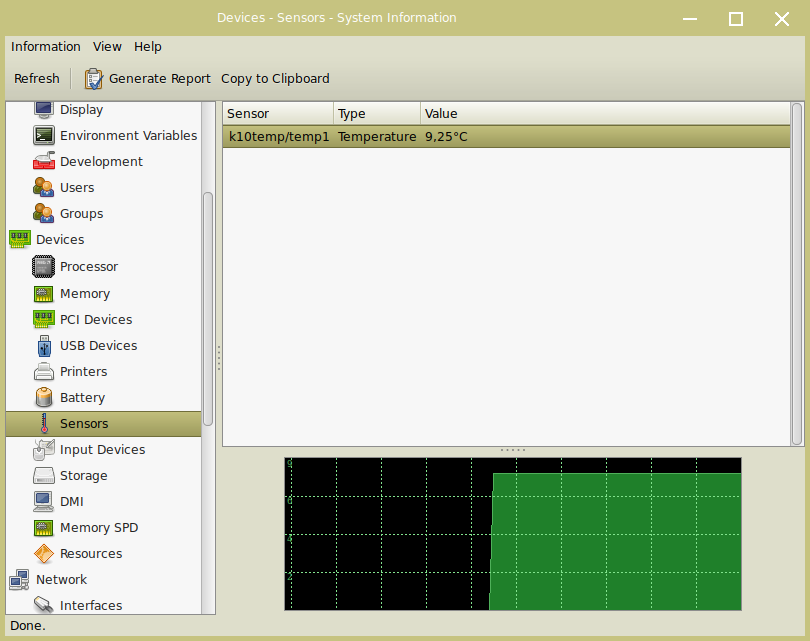
Task: Click the Development icon in sidebar
Action: (x=44, y=161)
